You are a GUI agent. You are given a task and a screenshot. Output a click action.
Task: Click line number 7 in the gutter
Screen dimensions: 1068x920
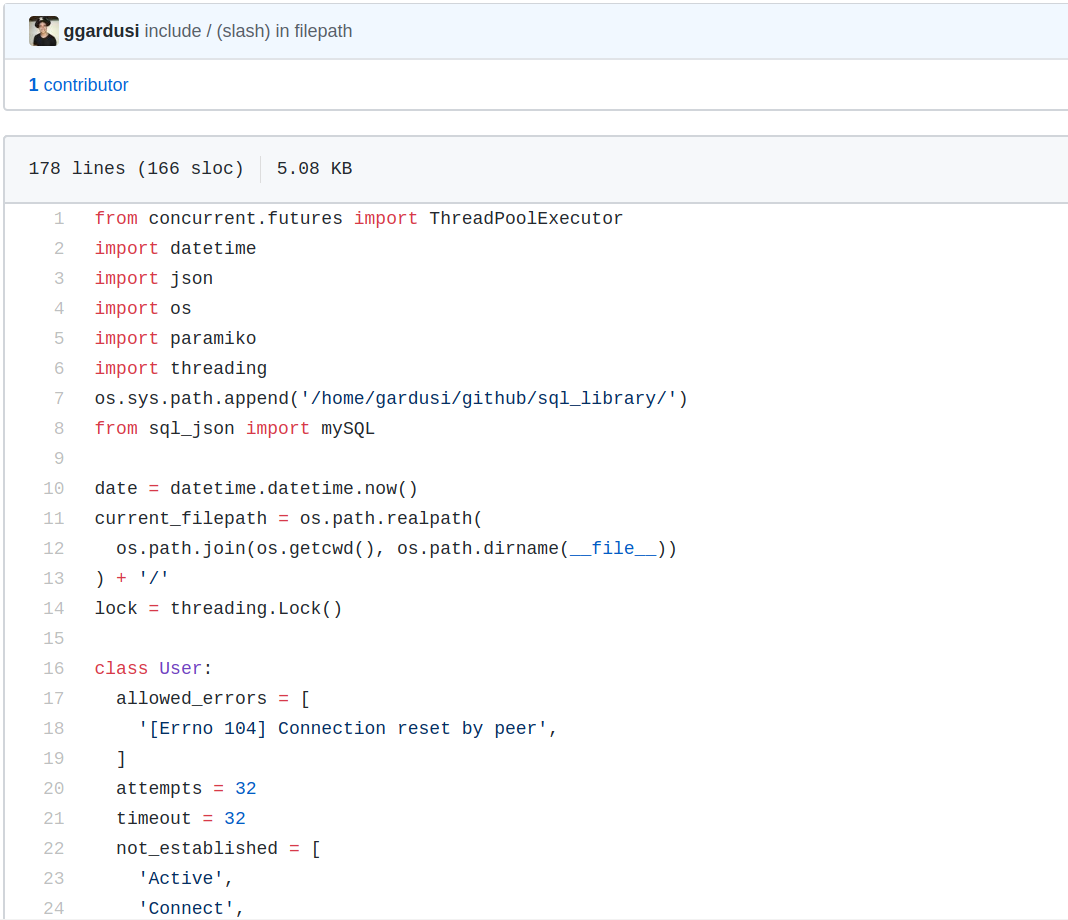click(x=59, y=398)
